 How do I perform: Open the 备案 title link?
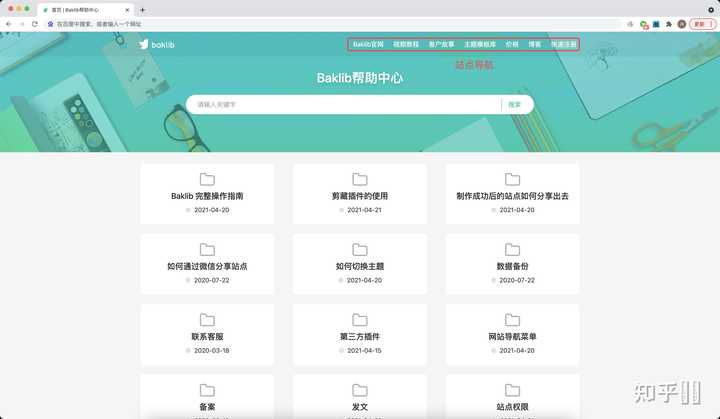[x=207, y=407]
